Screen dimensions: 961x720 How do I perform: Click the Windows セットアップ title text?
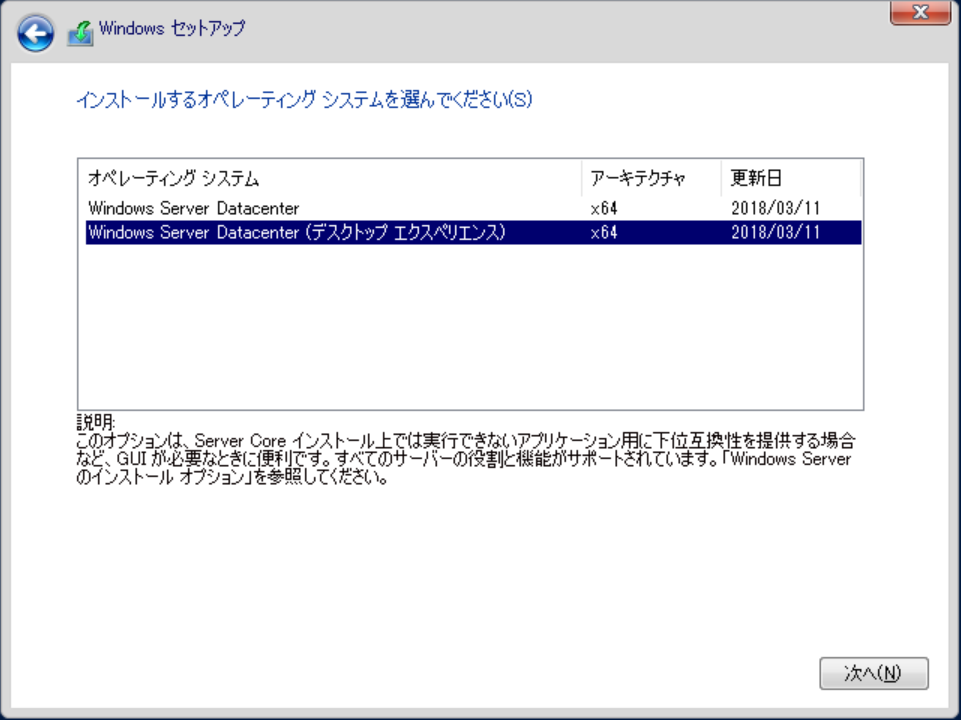pos(172,28)
